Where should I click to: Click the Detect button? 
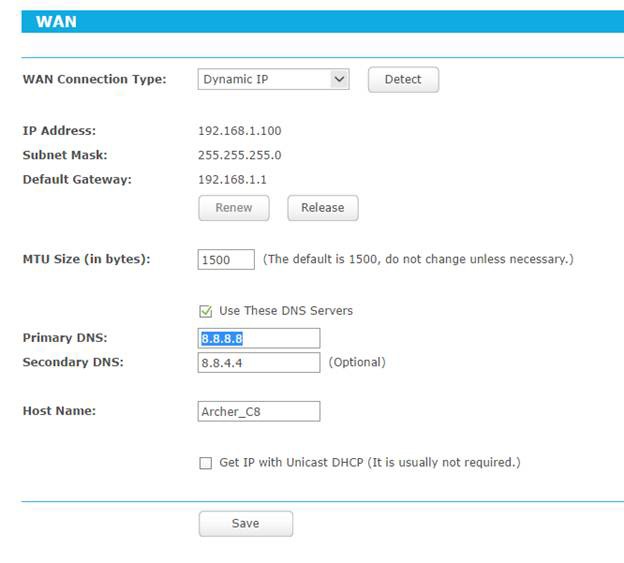[x=403, y=80]
